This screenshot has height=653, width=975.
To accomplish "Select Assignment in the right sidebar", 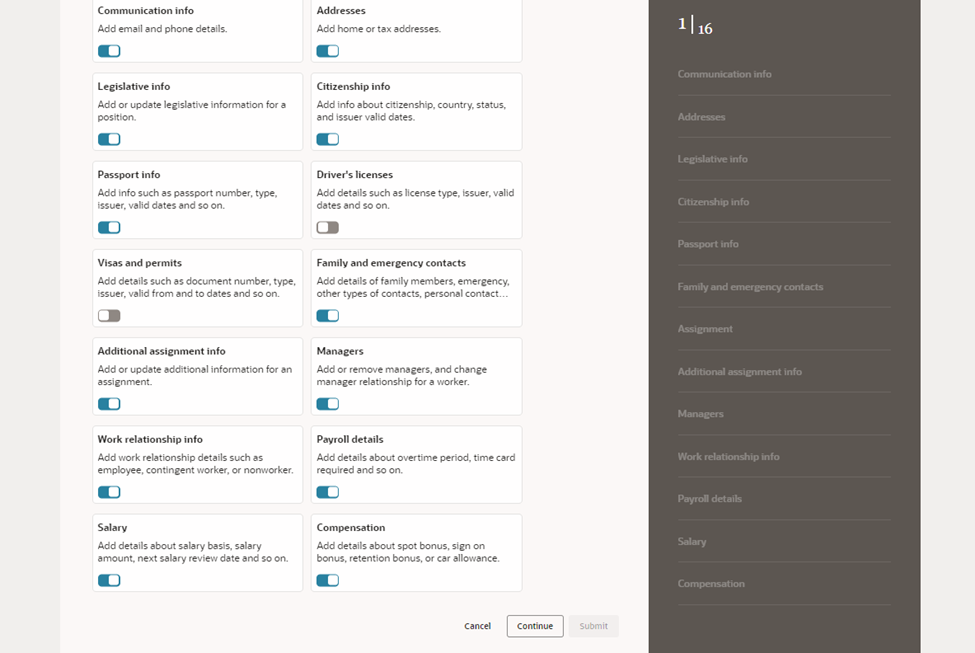I will tap(703, 328).
